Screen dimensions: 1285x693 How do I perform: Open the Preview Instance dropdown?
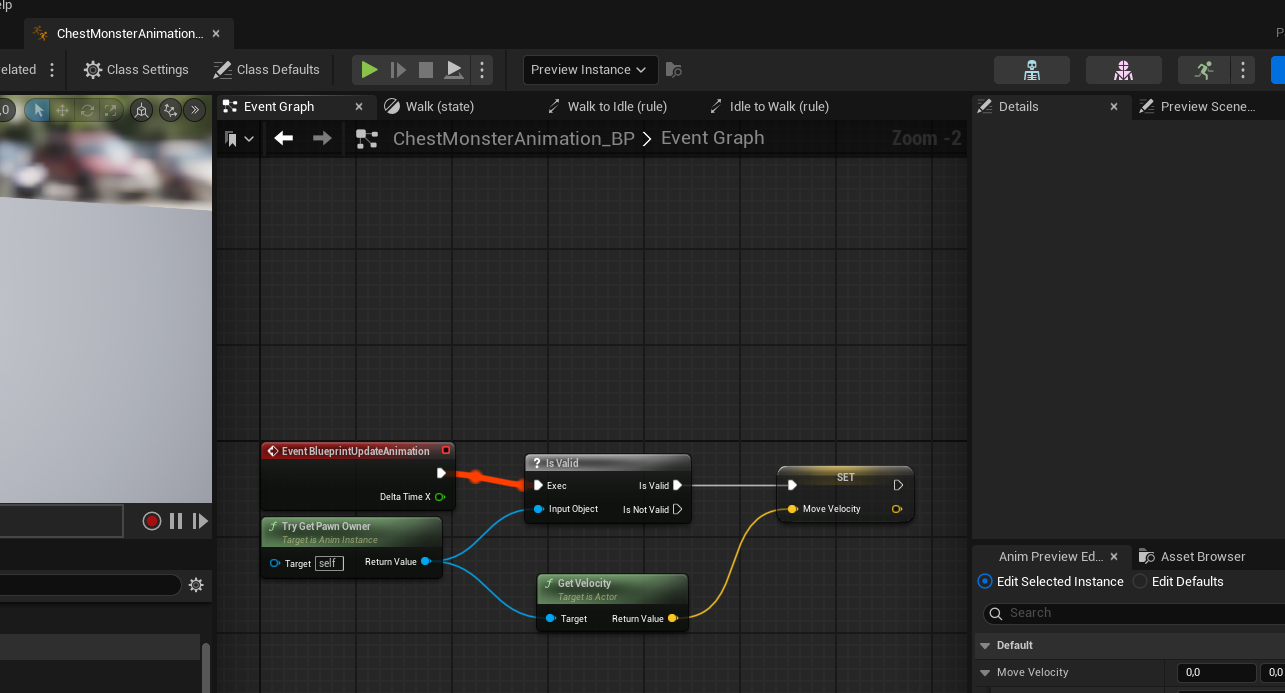[x=590, y=70]
